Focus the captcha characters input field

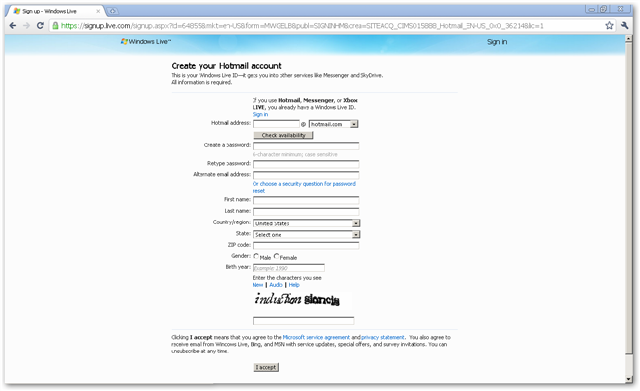point(303,321)
